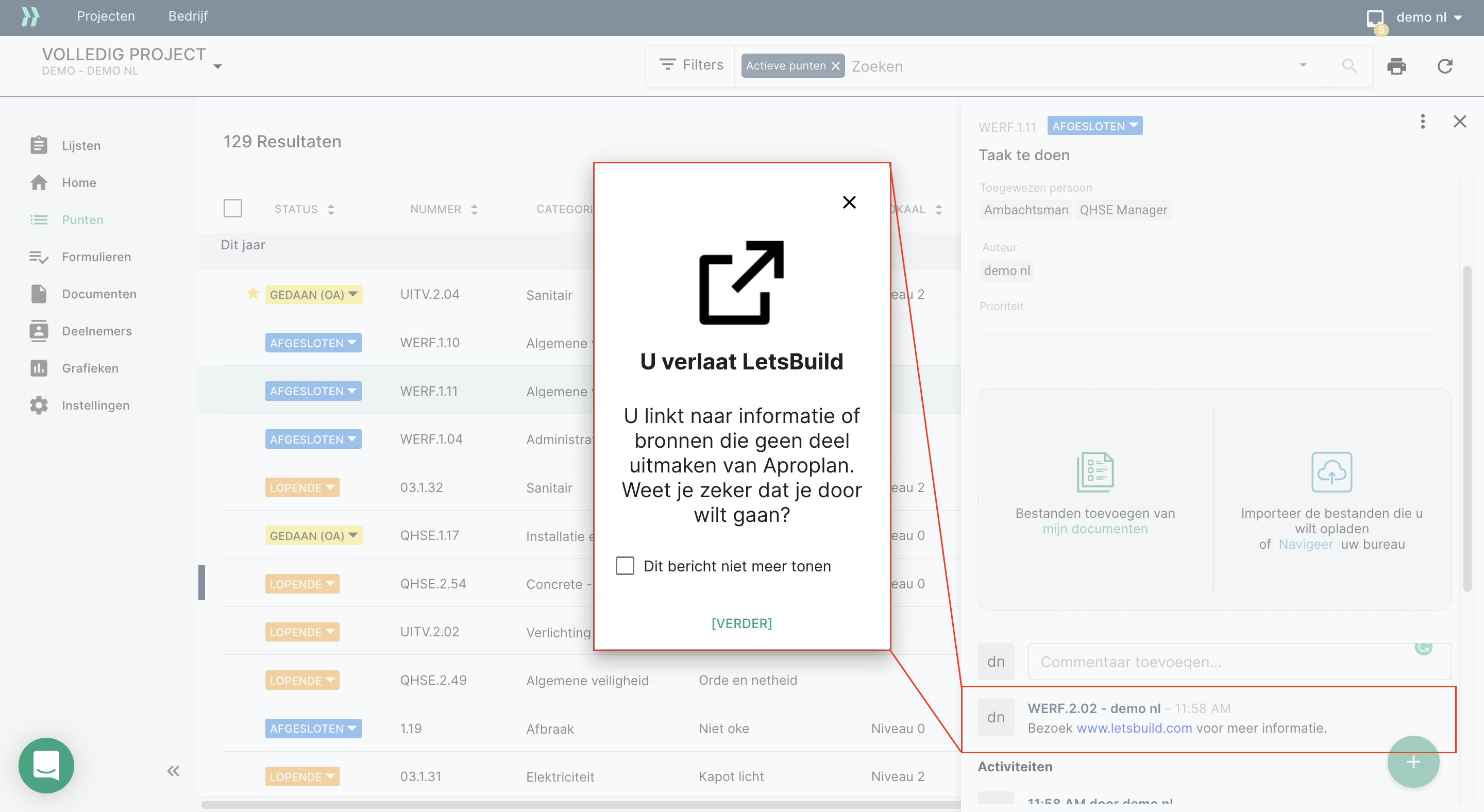Viewport: 1484px width, 812px height.
Task: Open status dropdown for UITV.2.02
Action: 302,632
